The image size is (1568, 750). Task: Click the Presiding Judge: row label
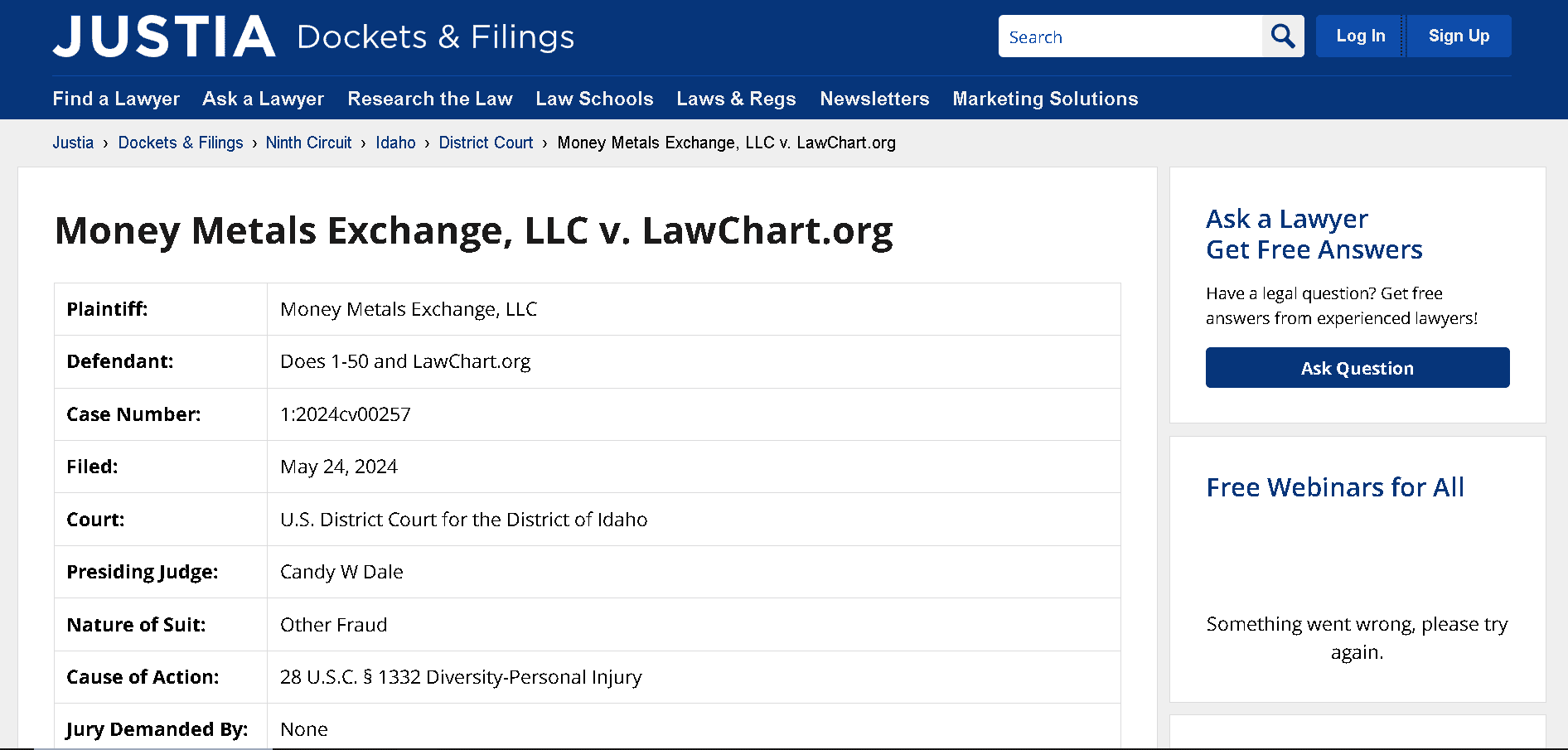[x=143, y=572]
